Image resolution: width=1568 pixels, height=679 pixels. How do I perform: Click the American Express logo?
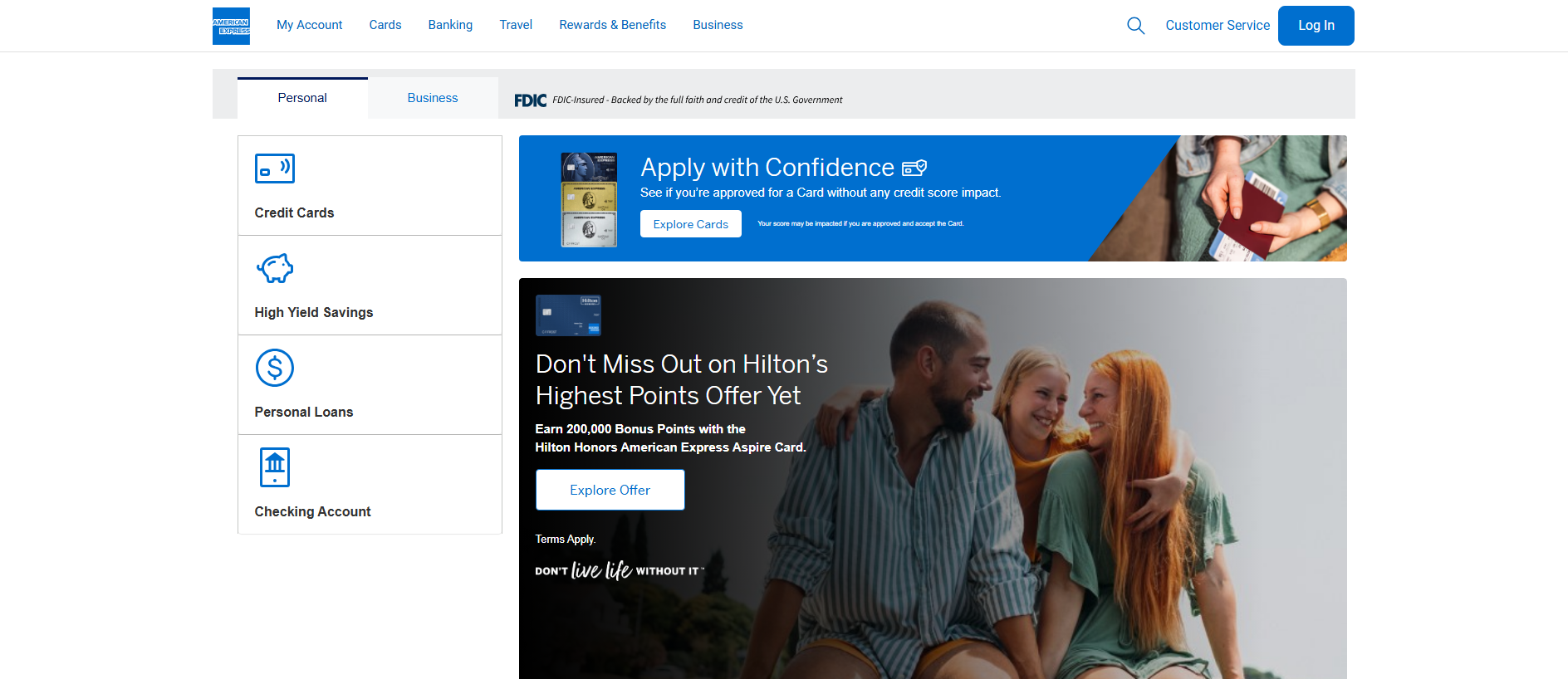(x=231, y=26)
